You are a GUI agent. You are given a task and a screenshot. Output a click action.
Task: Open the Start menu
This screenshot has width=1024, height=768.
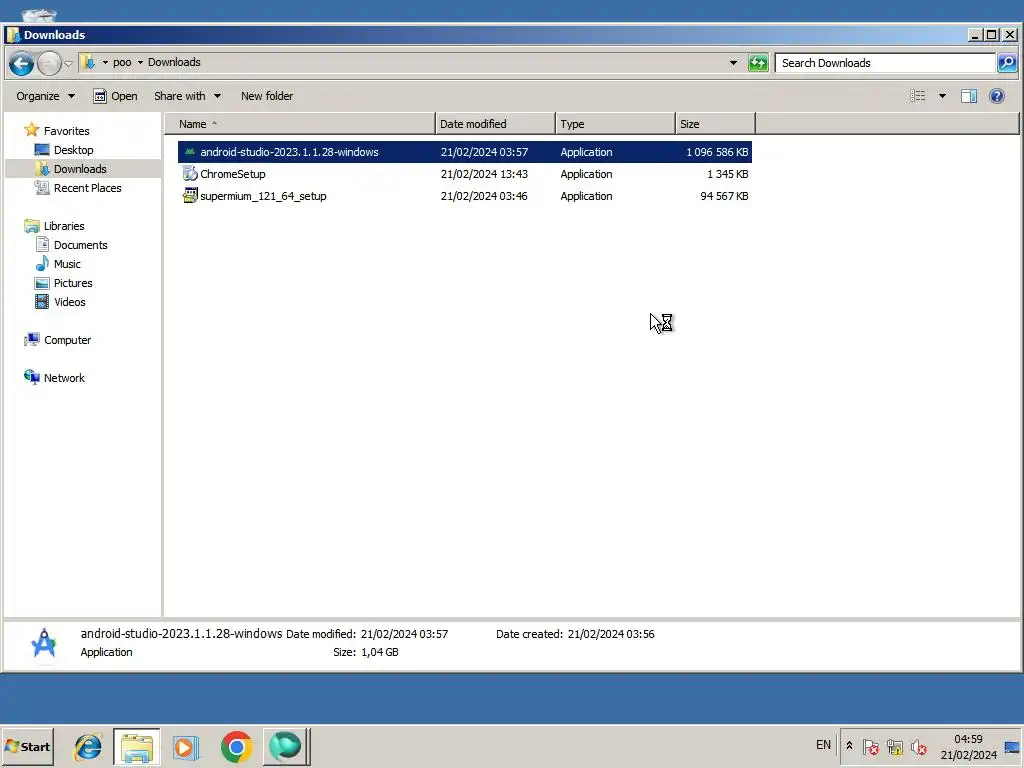[x=27, y=746]
